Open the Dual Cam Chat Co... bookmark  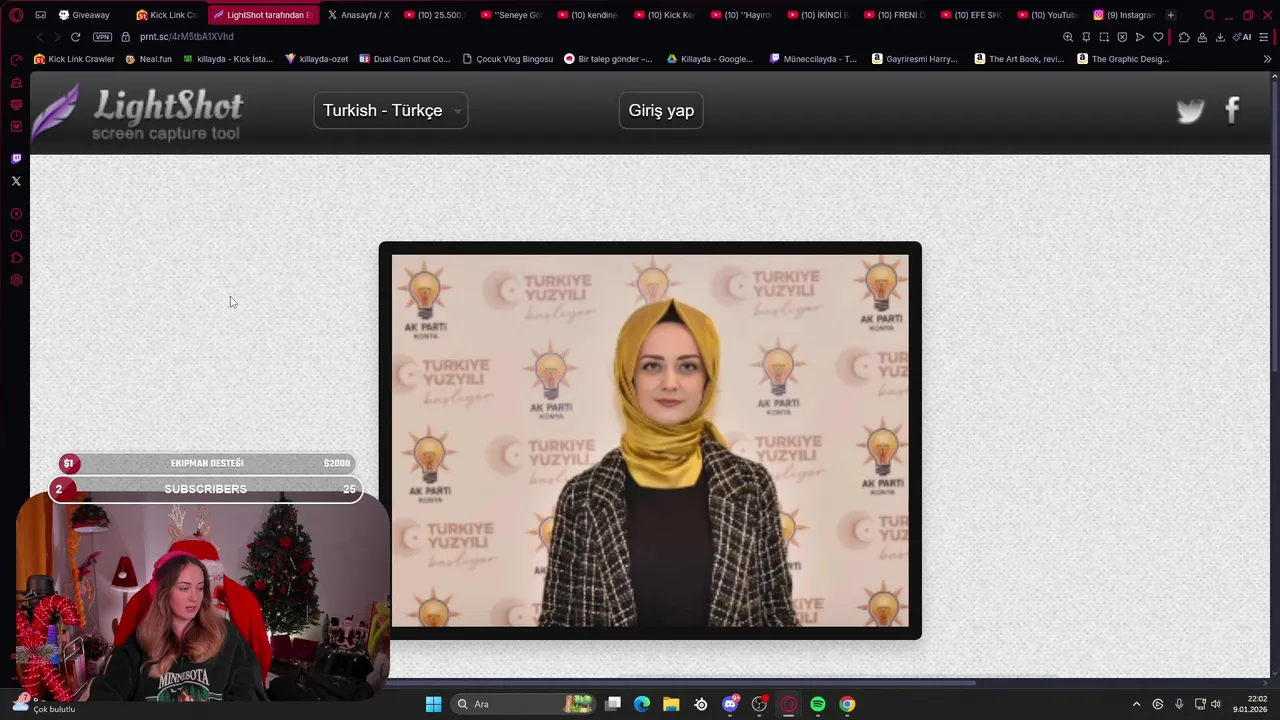[405, 59]
